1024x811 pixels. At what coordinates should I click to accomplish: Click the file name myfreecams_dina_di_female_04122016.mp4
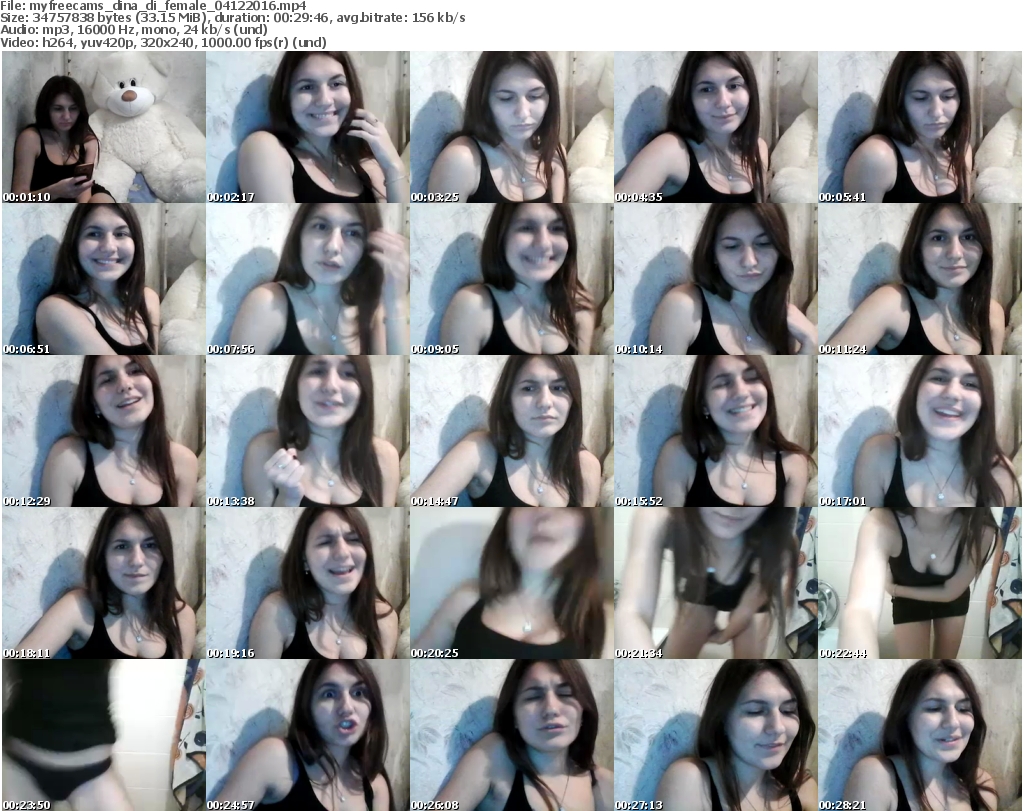tap(168, 6)
